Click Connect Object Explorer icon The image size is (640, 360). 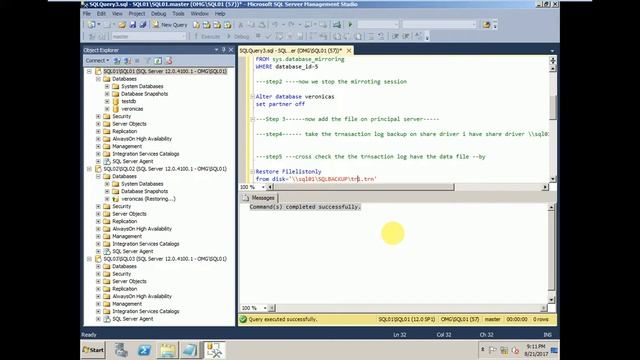[117, 61]
